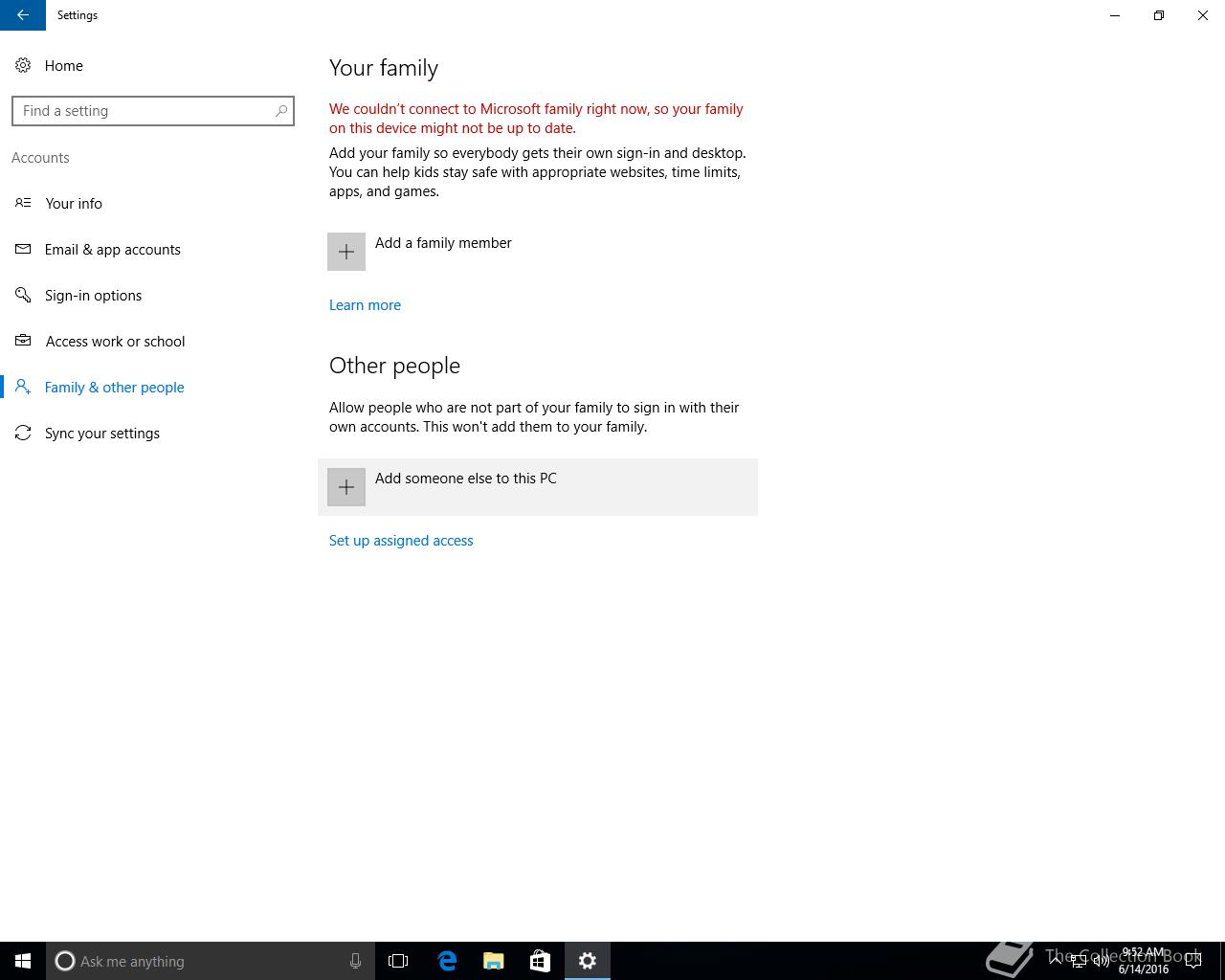The width and height of the screenshot is (1225, 980).
Task: Show hidden tray icons chevron
Action: click(1057, 961)
